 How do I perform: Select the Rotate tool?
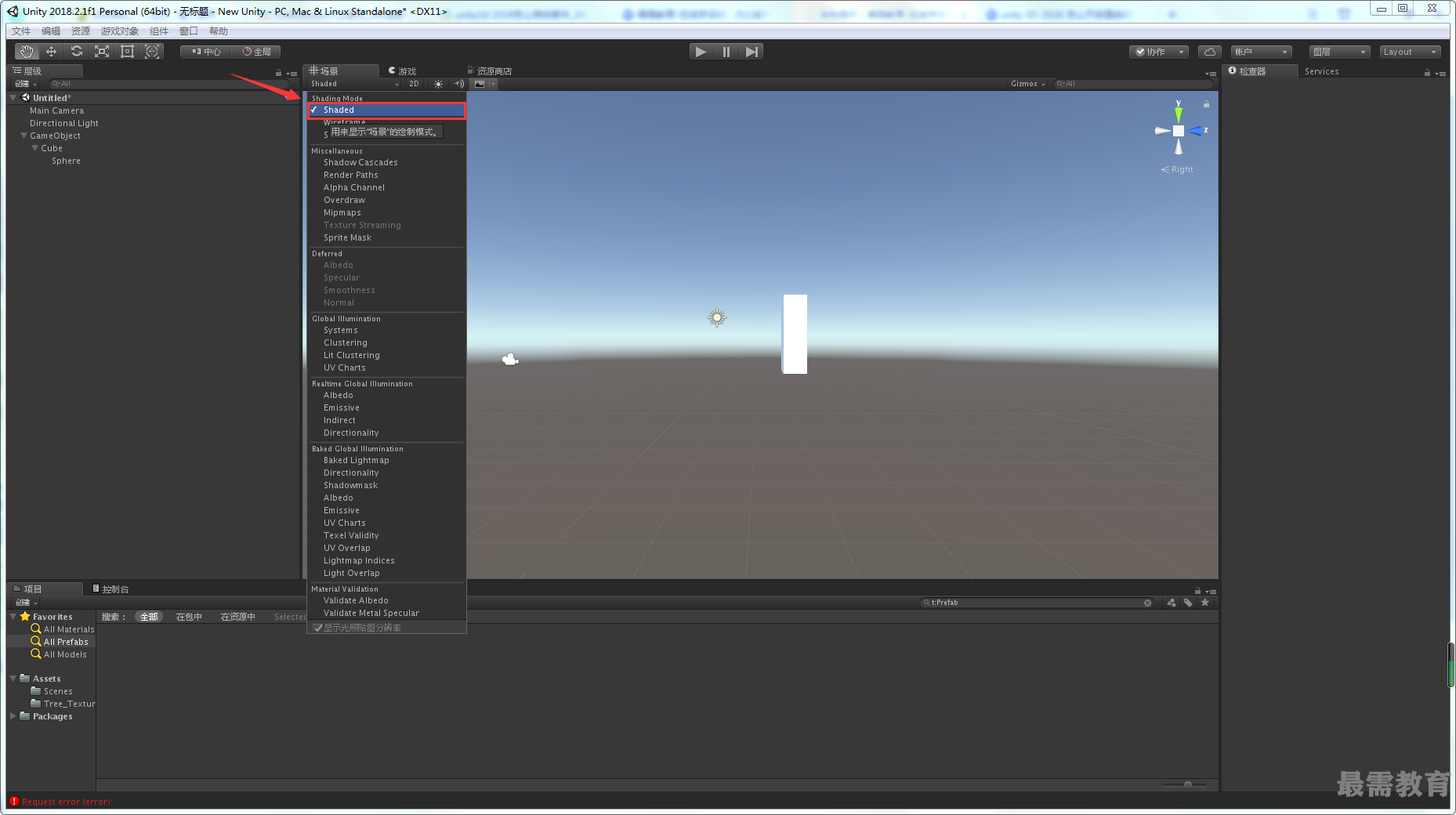pos(77,52)
